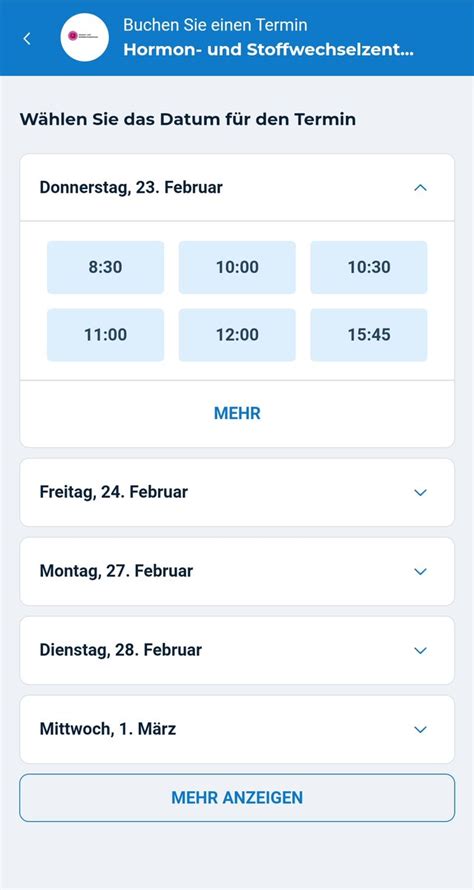
Task: Expand the Dienstag, 28. Februar chevron
Action: [x=420, y=650]
